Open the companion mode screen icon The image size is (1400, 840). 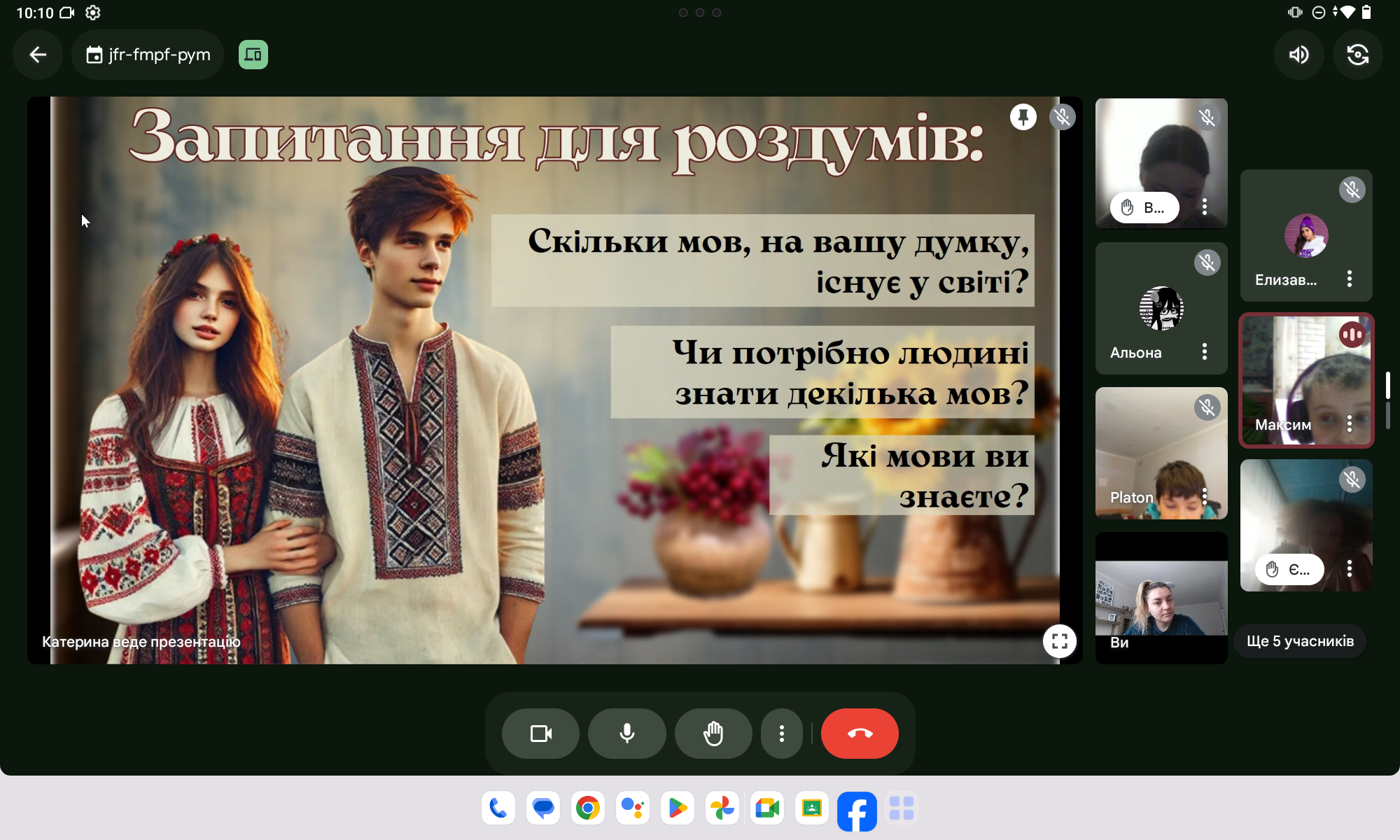(253, 55)
